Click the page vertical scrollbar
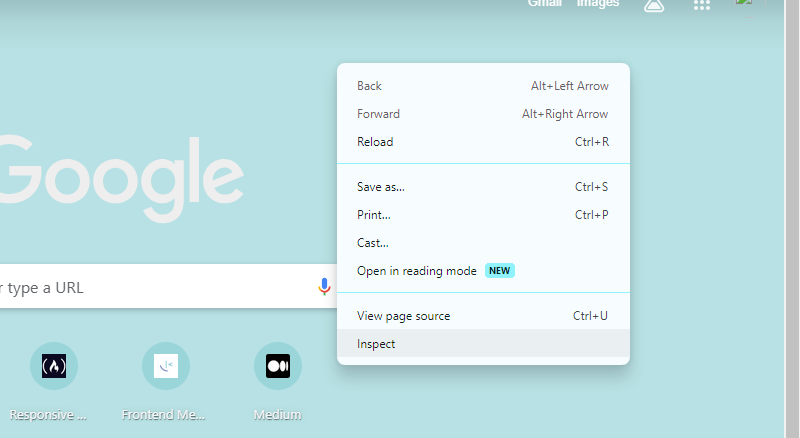800x438 pixels. click(x=792, y=219)
